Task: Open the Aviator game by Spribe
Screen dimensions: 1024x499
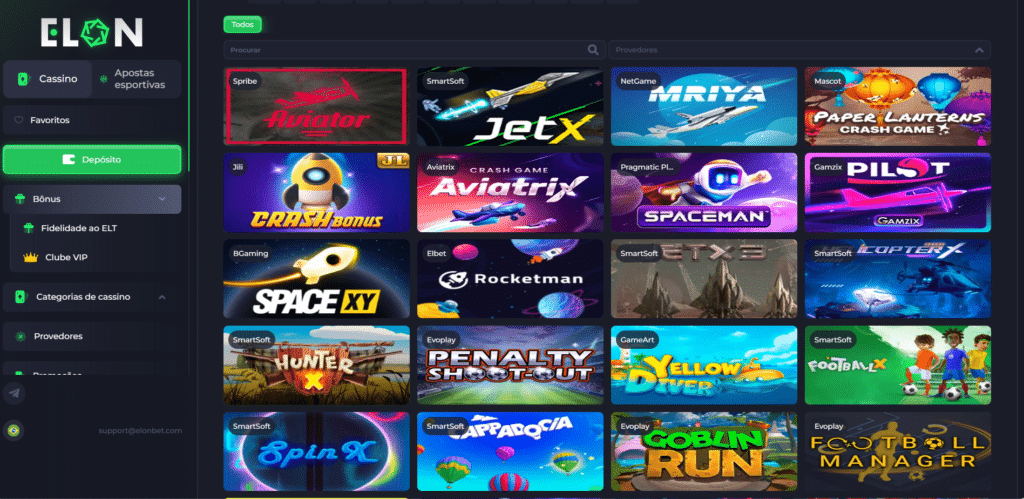Action: point(316,106)
